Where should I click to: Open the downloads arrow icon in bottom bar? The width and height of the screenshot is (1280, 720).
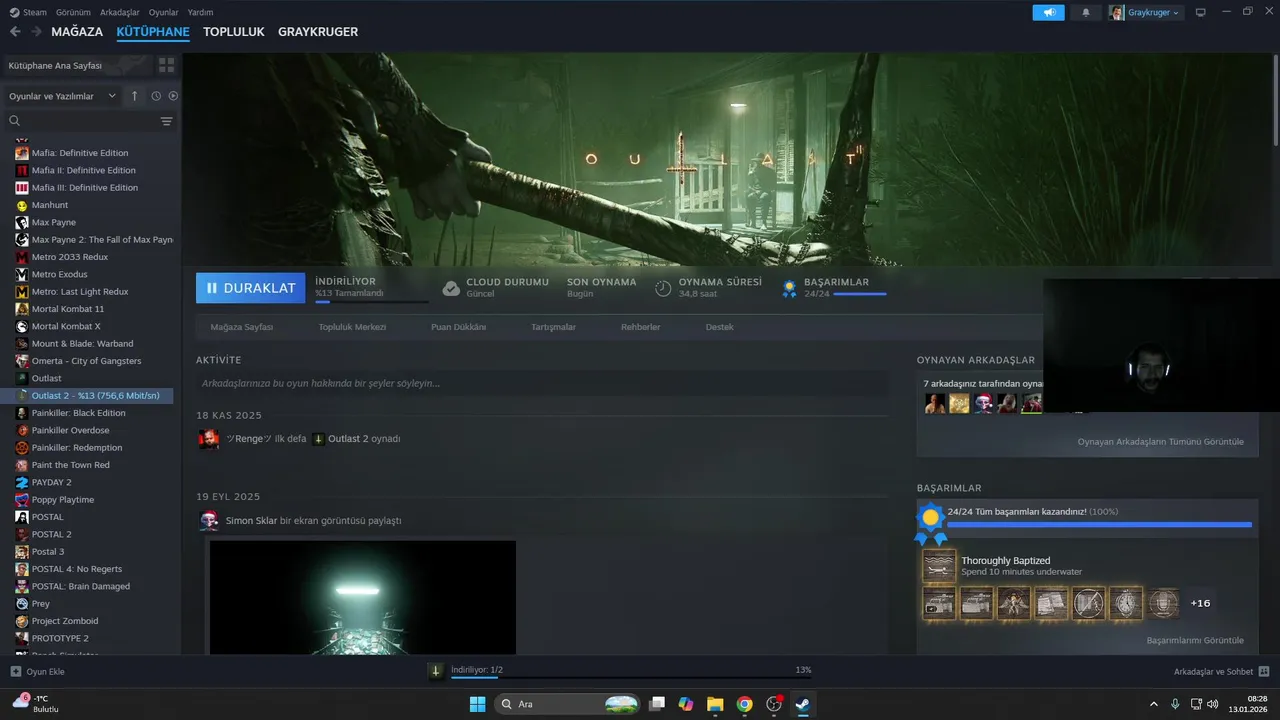tap(435, 671)
